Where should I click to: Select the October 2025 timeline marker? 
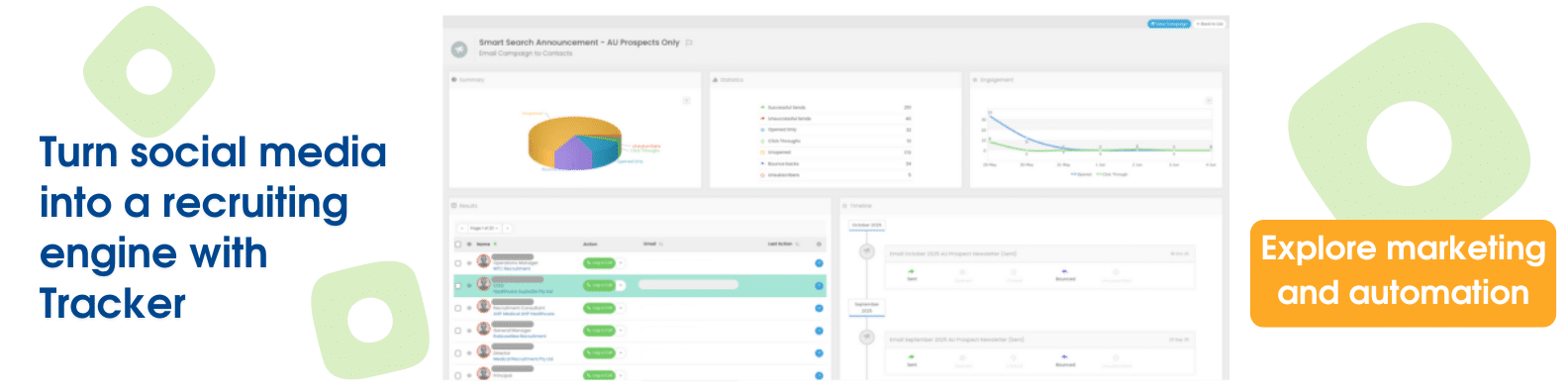(x=866, y=226)
